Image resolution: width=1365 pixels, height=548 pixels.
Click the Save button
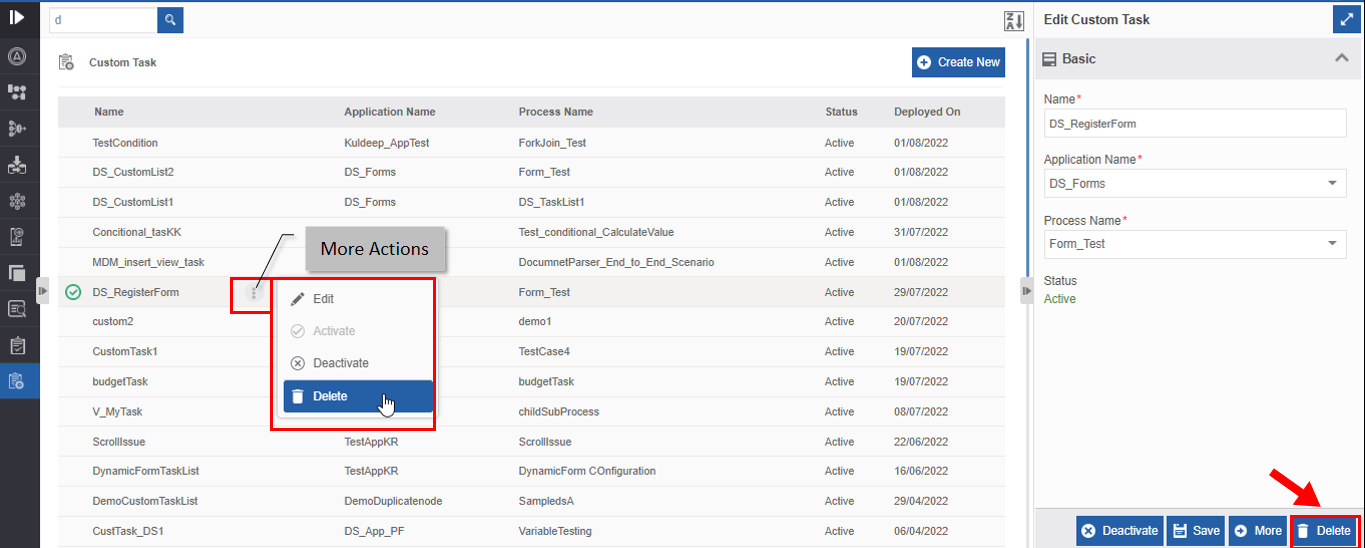coord(1196,531)
